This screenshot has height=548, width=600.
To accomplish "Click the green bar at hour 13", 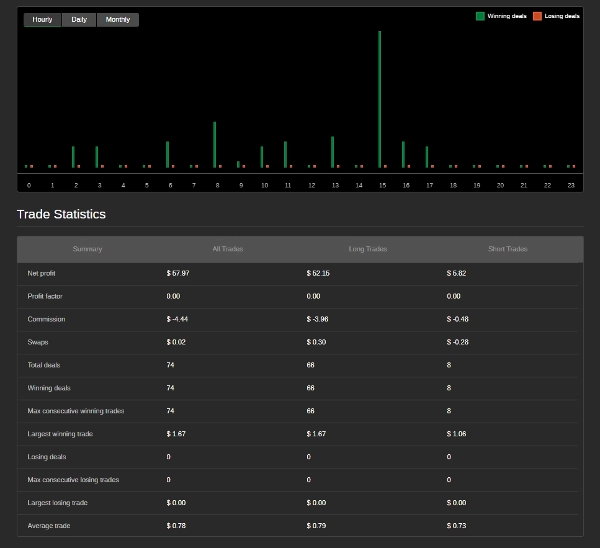I will coord(333,152).
